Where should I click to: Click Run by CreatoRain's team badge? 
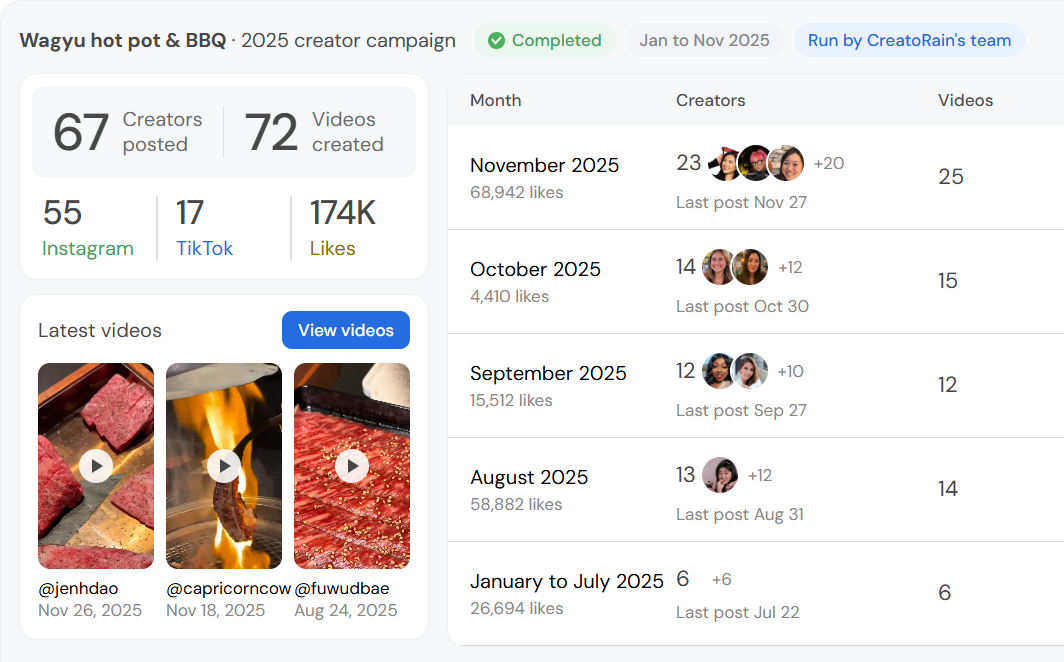pyautogui.click(x=909, y=41)
